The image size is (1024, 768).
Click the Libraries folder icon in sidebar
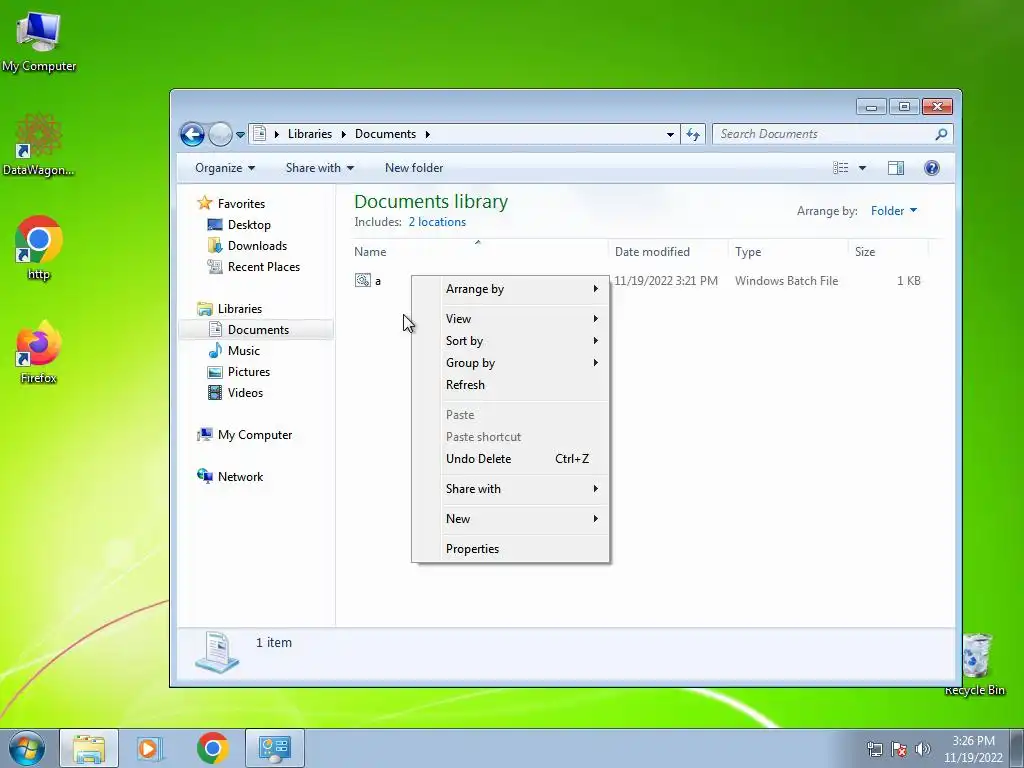[x=205, y=308]
